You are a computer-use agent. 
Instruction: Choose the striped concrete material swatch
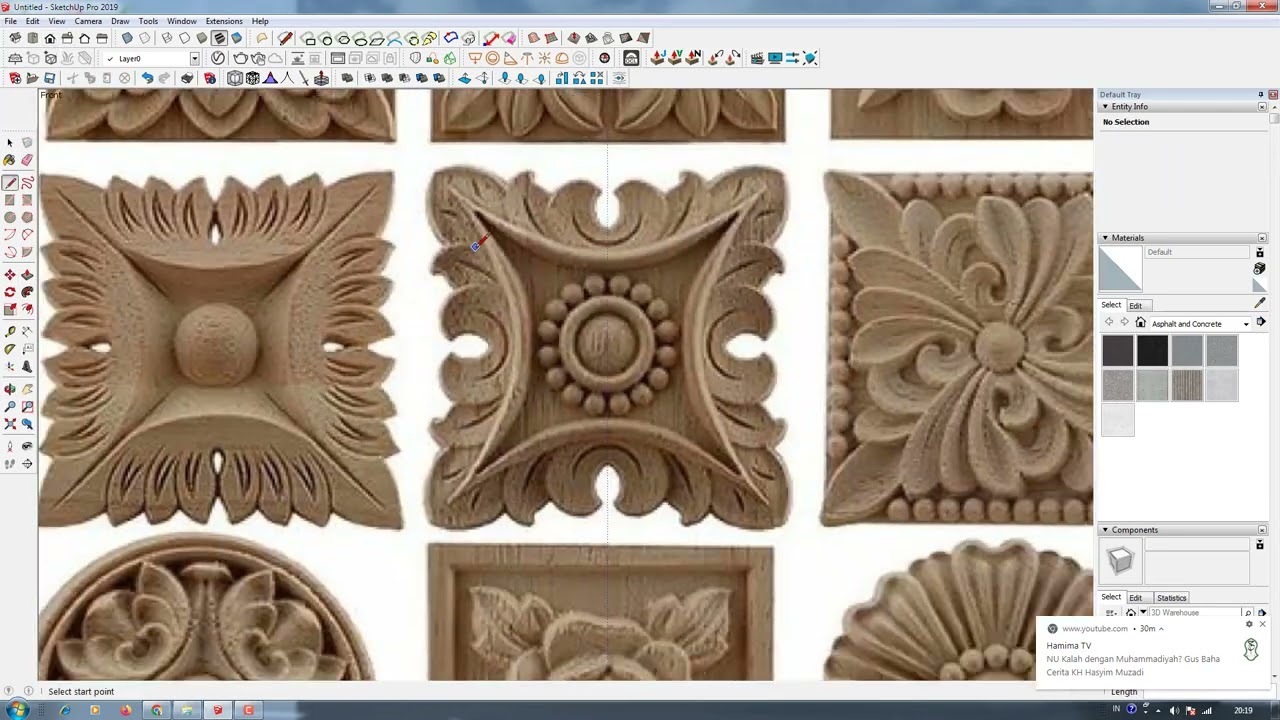click(1187, 386)
